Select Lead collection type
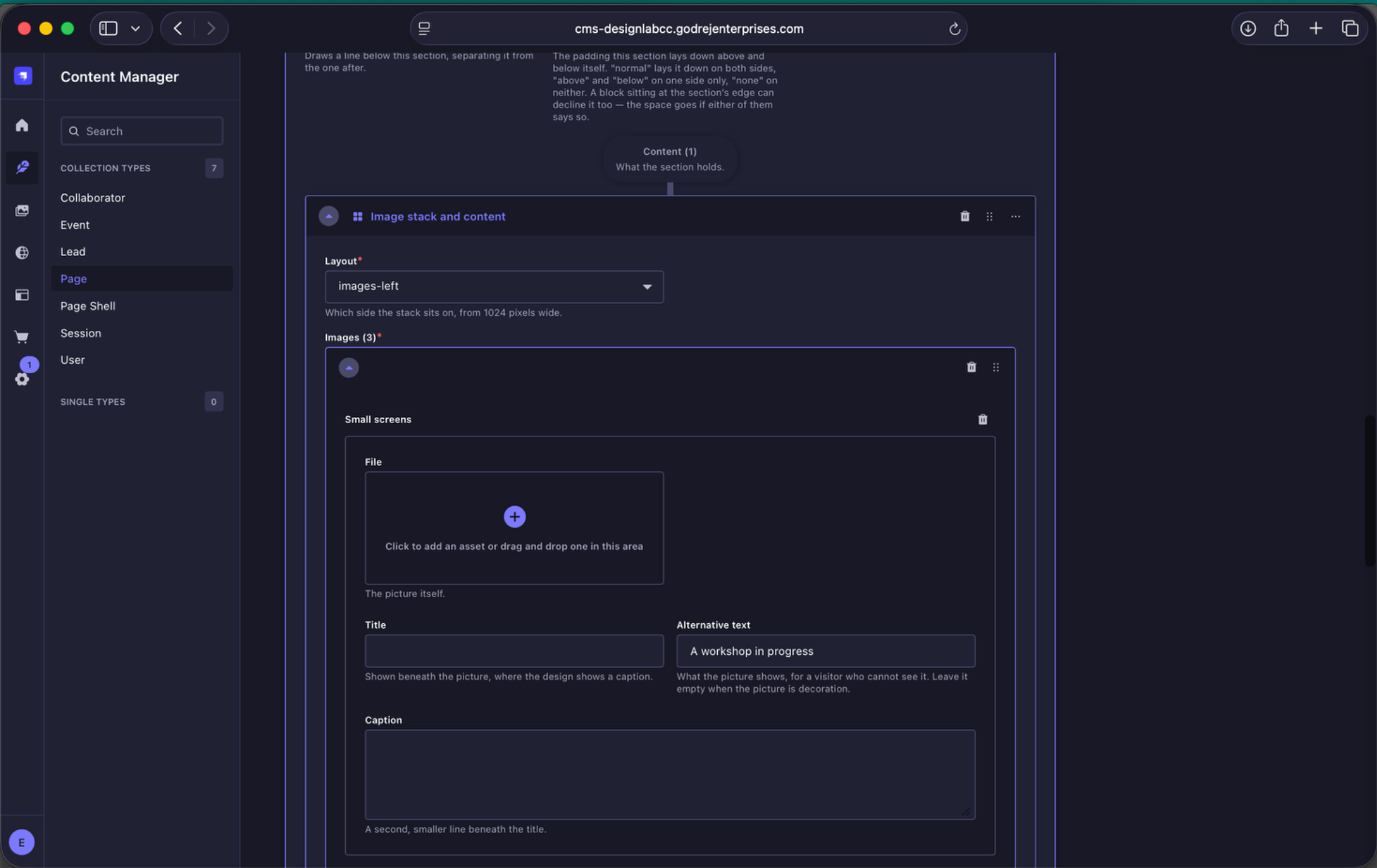 [73, 251]
